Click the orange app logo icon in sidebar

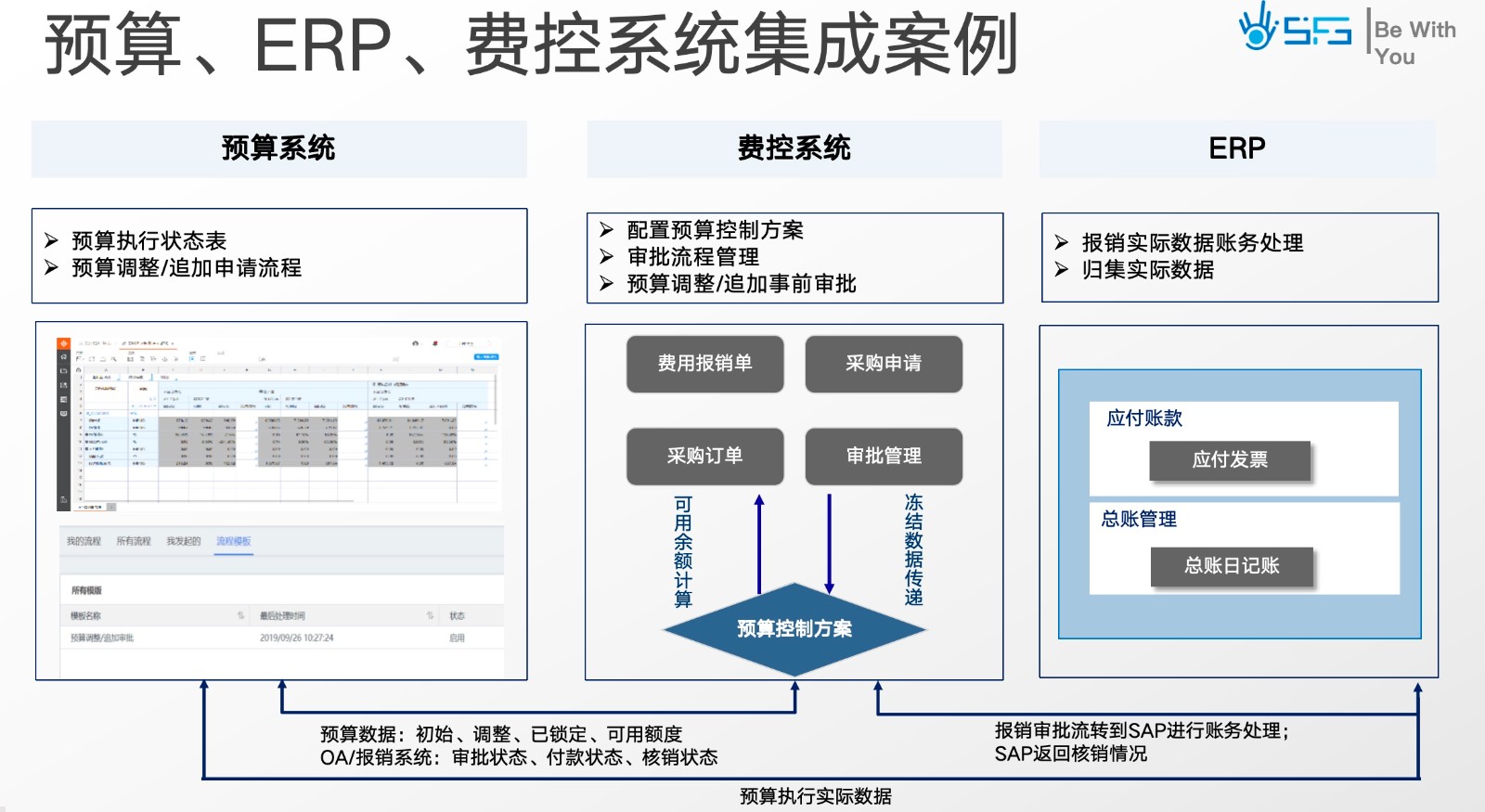63,343
